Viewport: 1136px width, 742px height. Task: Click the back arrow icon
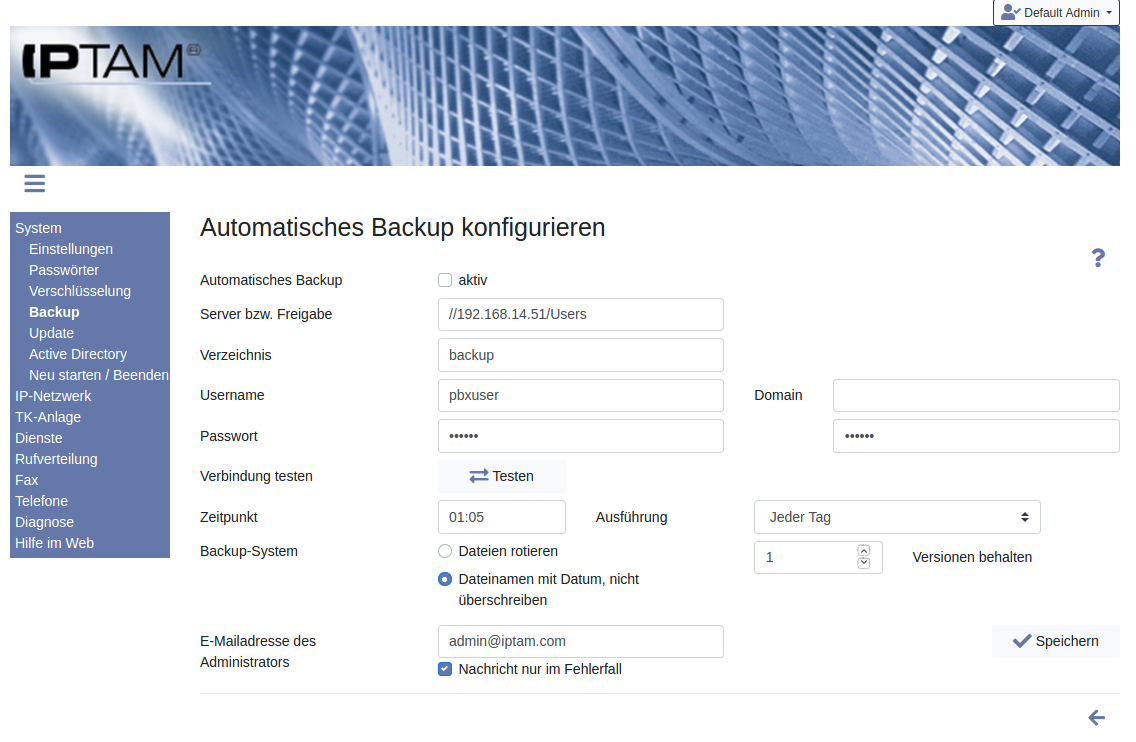[x=1096, y=718]
